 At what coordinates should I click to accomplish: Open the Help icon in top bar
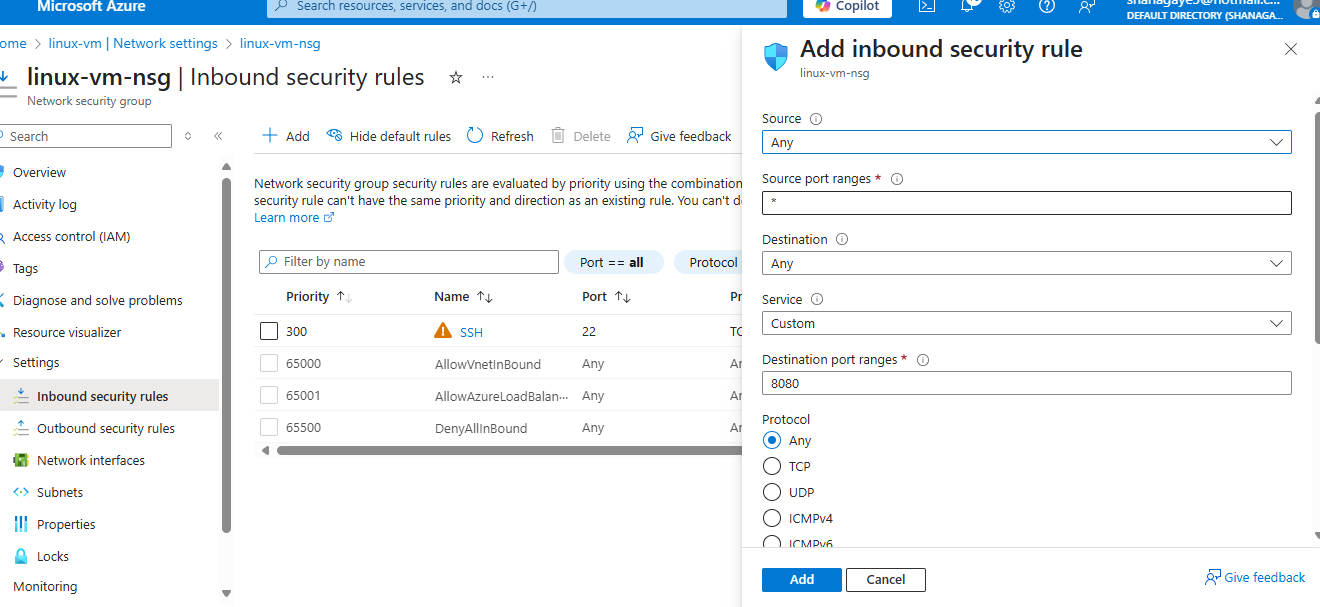point(1046,7)
